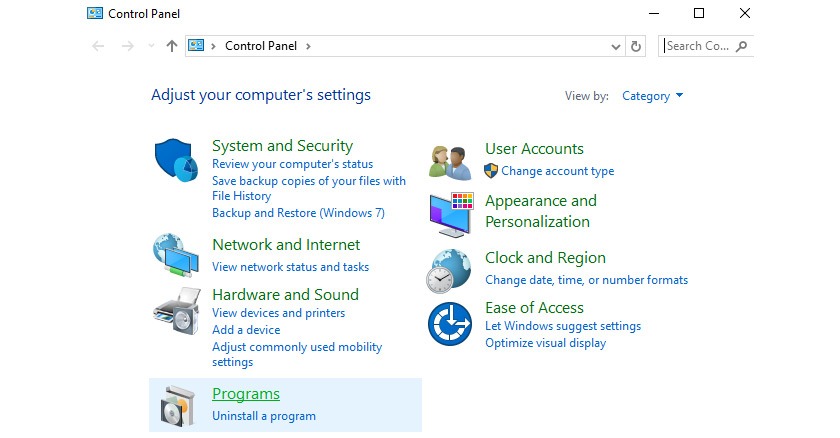
Task: Click the address bar Control Panel icon
Action: pyautogui.click(x=196, y=46)
